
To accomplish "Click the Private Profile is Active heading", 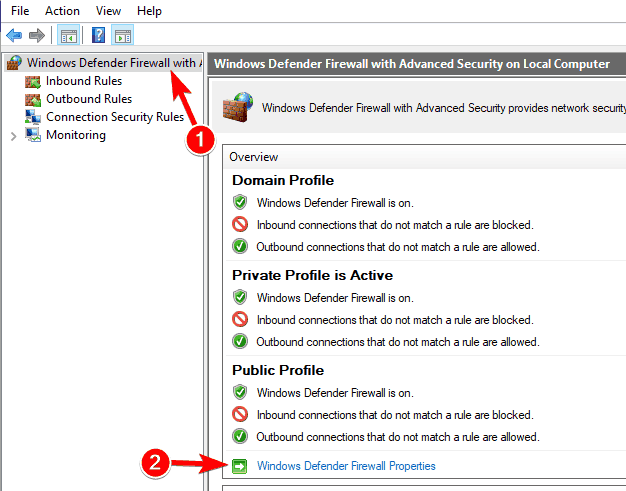I will (313, 275).
